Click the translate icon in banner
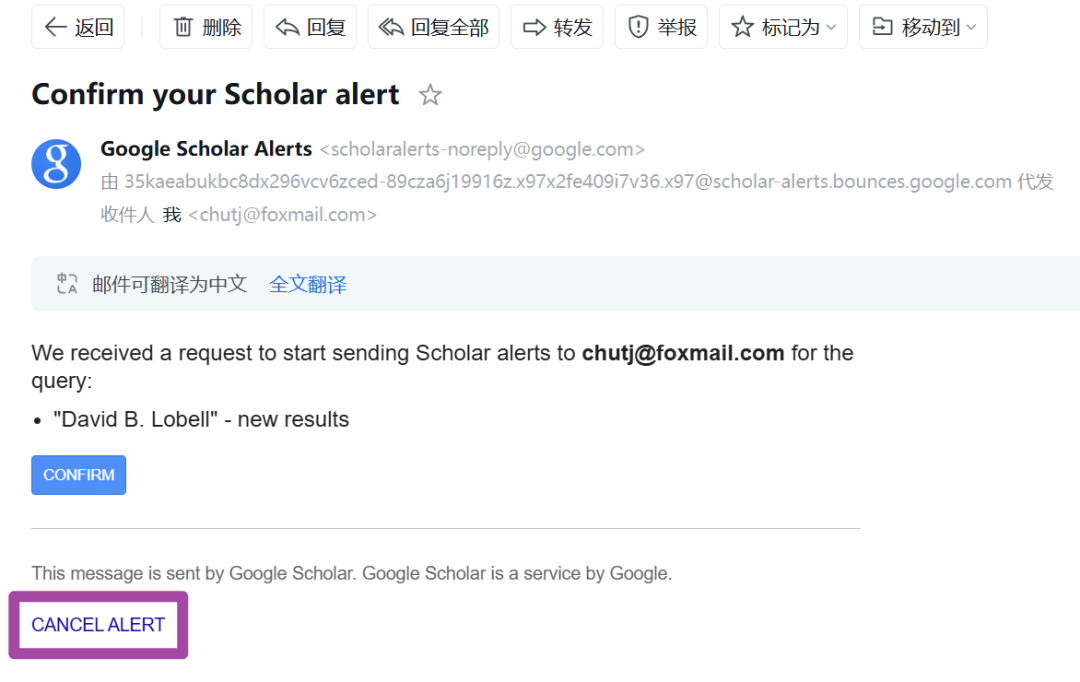 point(67,284)
